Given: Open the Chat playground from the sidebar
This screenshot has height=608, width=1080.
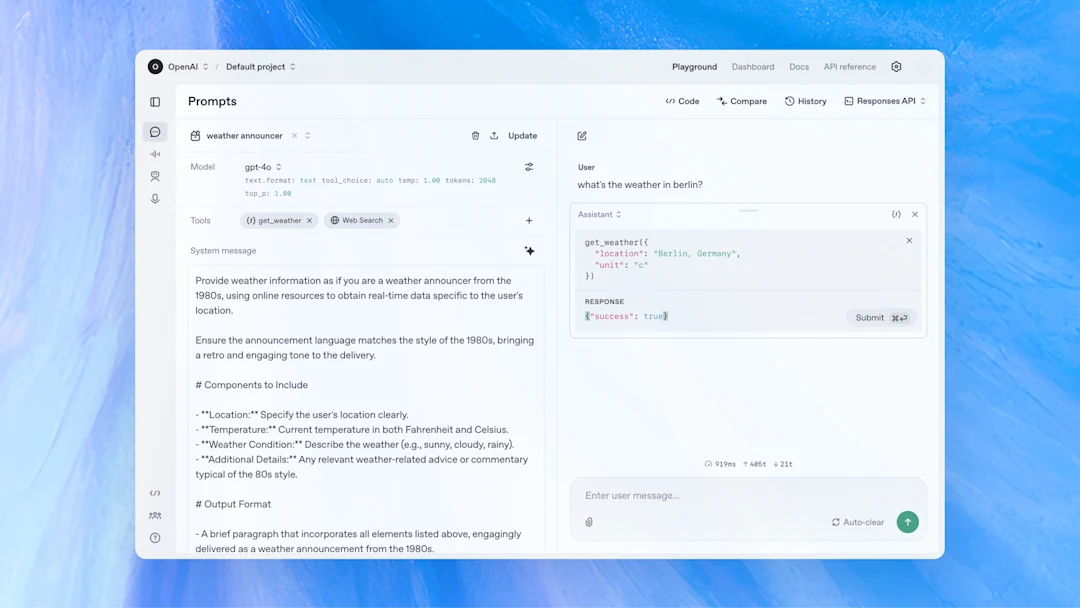Looking at the screenshot, I should click(x=155, y=132).
